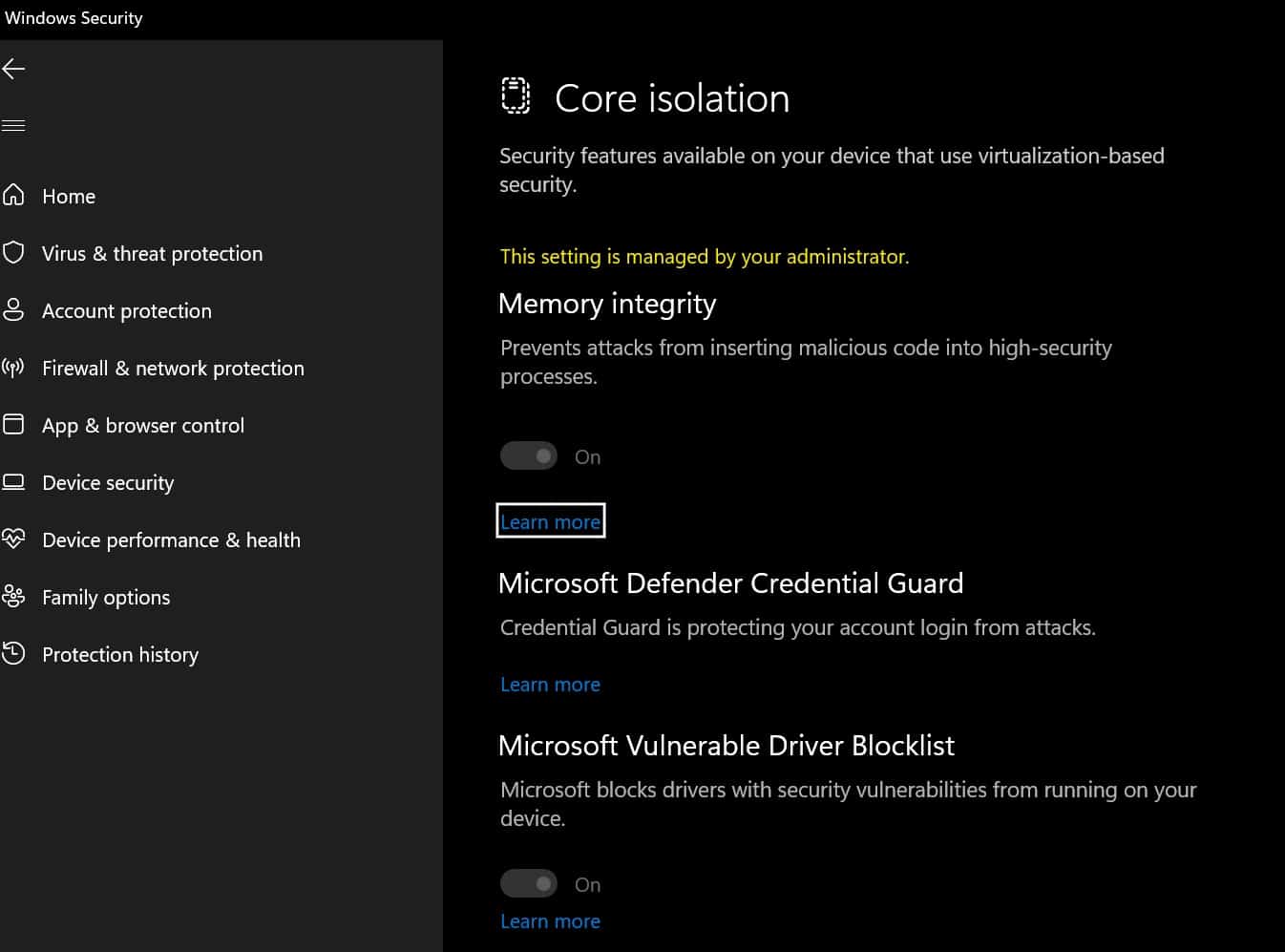Open Learn more under Memory integrity
Viewport: 1285px width, 952px height.
[550, 520]
